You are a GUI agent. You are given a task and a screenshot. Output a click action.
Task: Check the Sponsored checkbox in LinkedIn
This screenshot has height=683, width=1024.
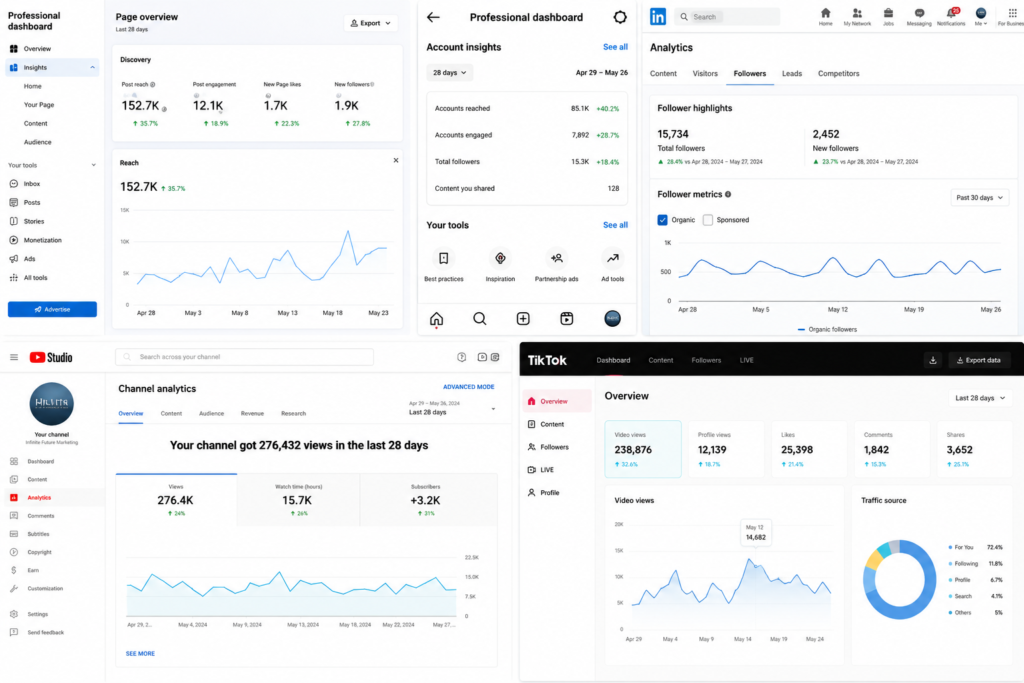707,220
